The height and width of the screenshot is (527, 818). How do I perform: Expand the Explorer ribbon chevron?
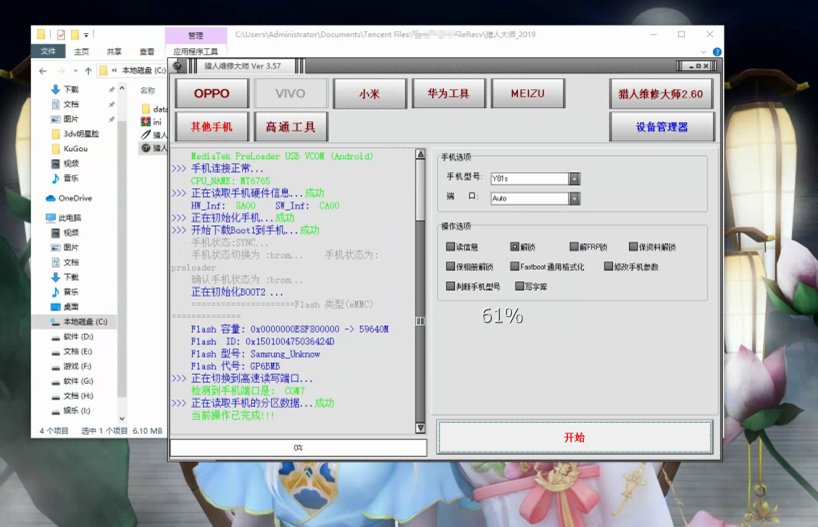[703, 52]
